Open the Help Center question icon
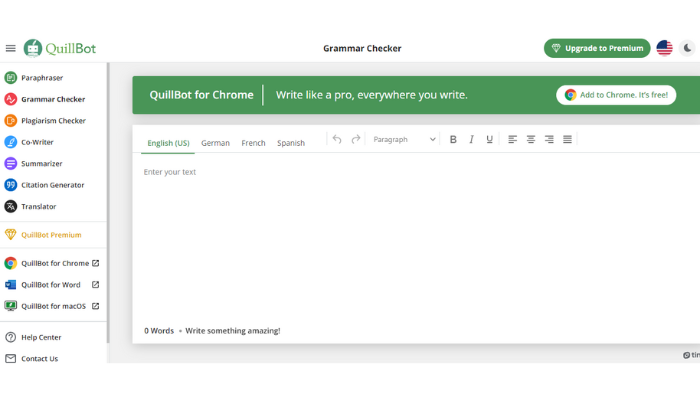The image size is (700, 400). pyautogui.click(x=10, y=338)
